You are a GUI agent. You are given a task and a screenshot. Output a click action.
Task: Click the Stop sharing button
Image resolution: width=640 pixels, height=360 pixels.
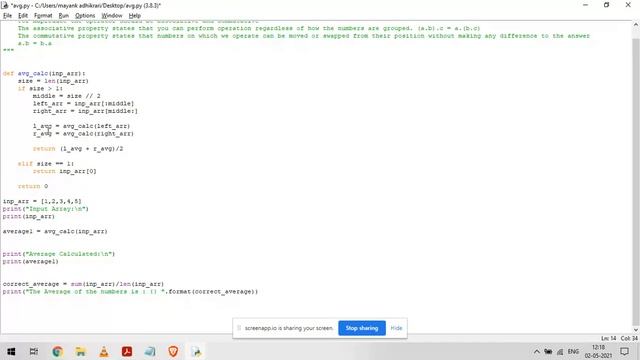pyautogui.click(x=362, y=328)
